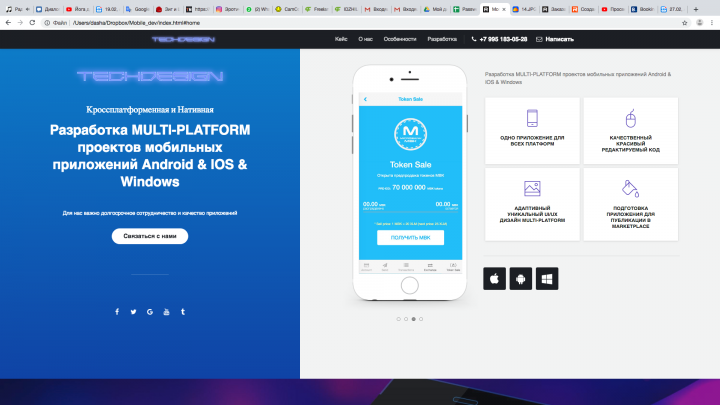
Task: Close the active Mo tab
Action: (504, 9)
